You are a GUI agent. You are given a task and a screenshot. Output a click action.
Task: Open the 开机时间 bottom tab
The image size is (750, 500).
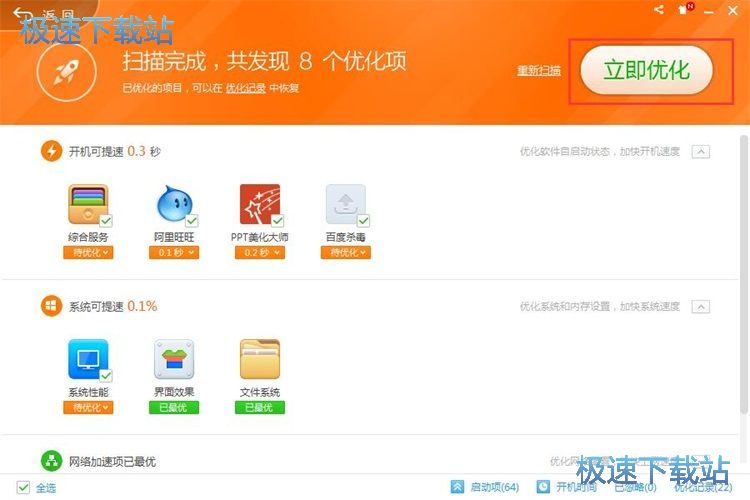point(565,487)
